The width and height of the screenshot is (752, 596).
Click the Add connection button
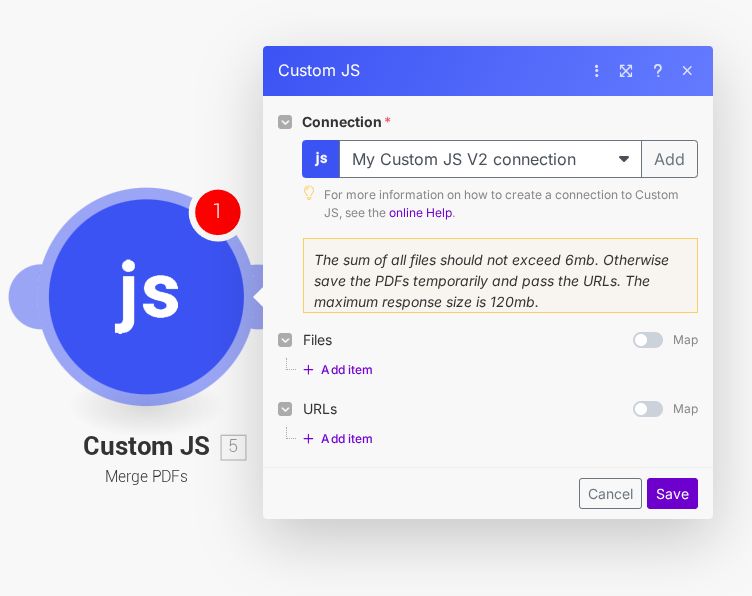click(669, 159)
